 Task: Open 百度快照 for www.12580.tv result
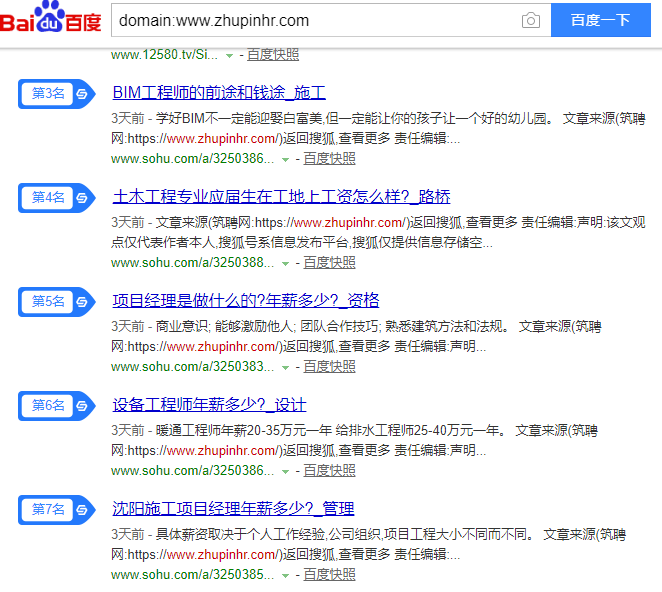273,55
